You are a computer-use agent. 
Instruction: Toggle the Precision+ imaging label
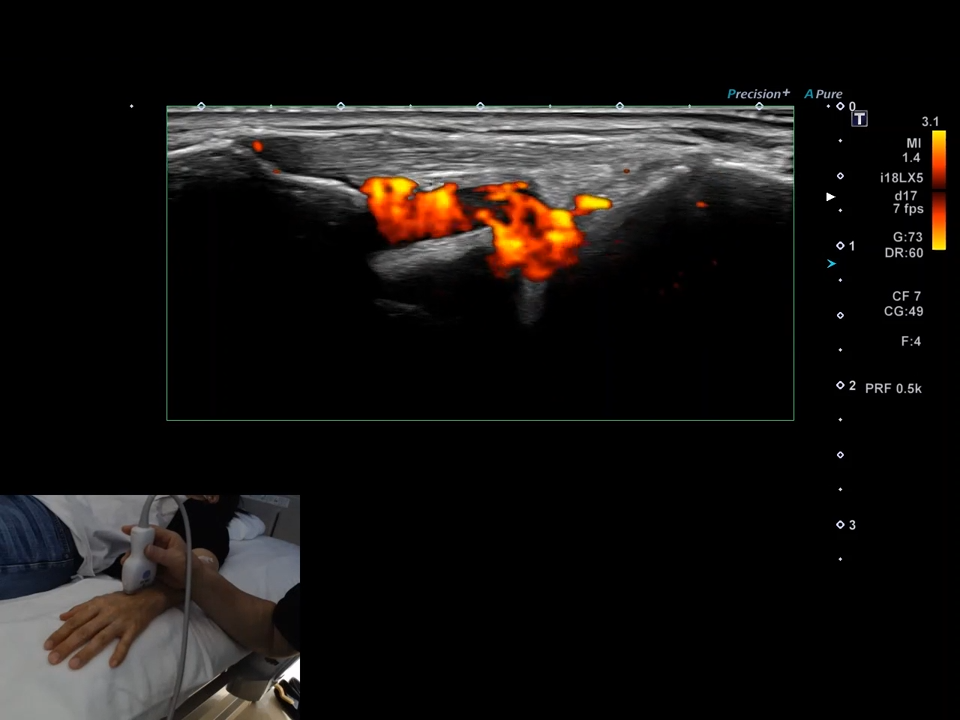click(x=758, y=94)
